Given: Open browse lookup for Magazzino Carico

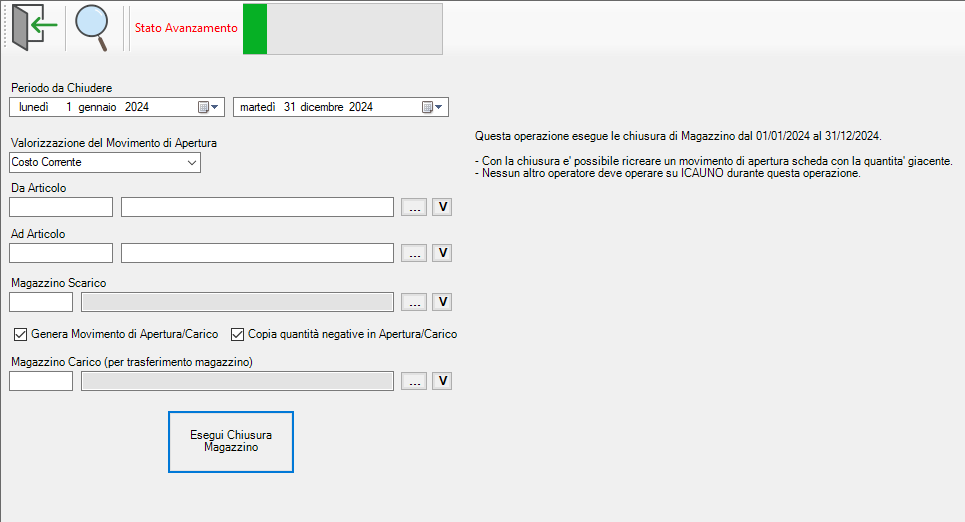Looking at the screenshot, I should click(x=414, y=381).
